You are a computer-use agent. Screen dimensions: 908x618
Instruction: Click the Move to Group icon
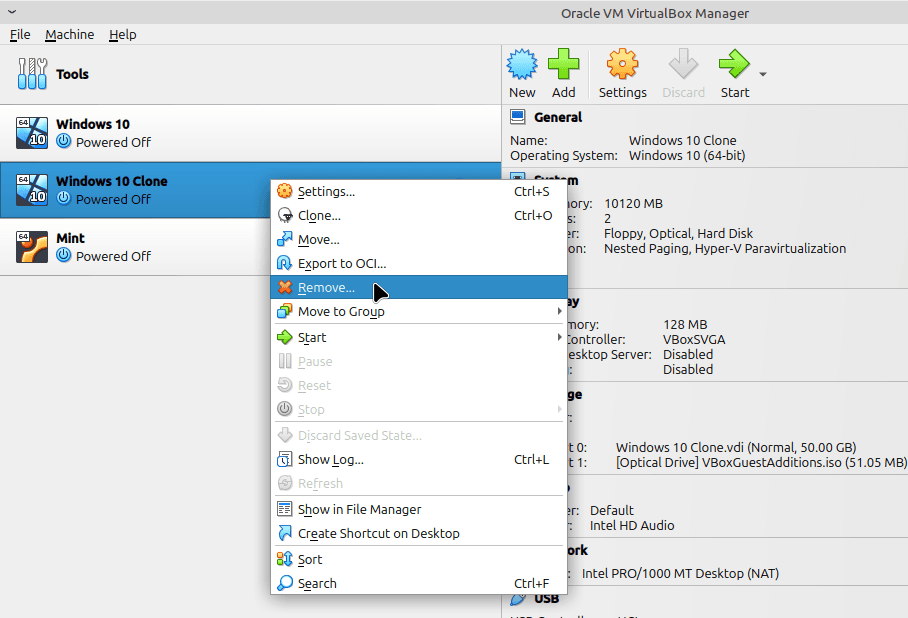coord(284,311)
